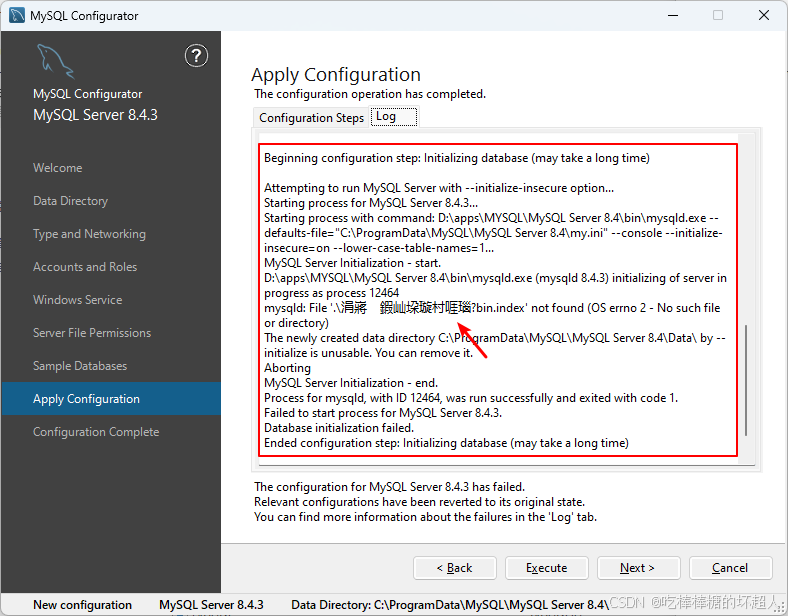The image size is (788, 616).
Task: Click the log panel vertical scrollbar thumb
Action: click(746, 380)
